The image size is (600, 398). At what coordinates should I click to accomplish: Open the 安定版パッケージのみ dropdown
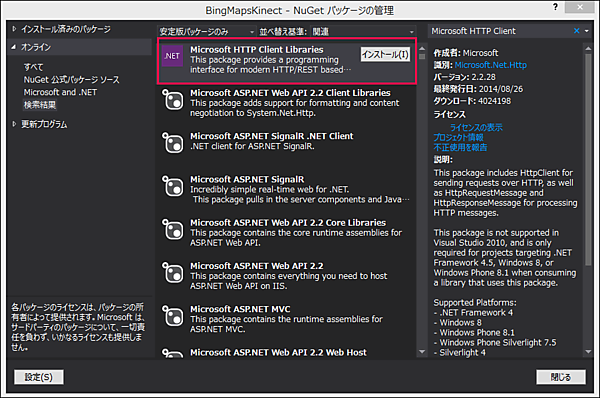206,31
